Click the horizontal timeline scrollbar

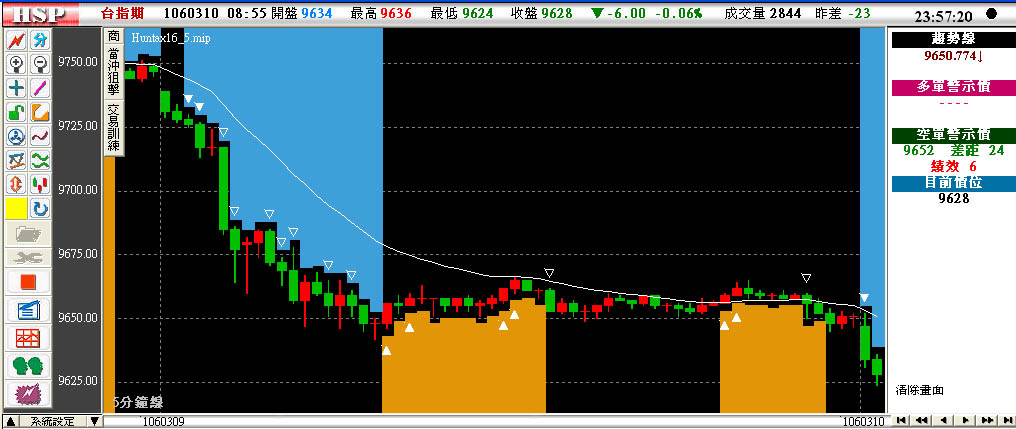coord(495,422)
